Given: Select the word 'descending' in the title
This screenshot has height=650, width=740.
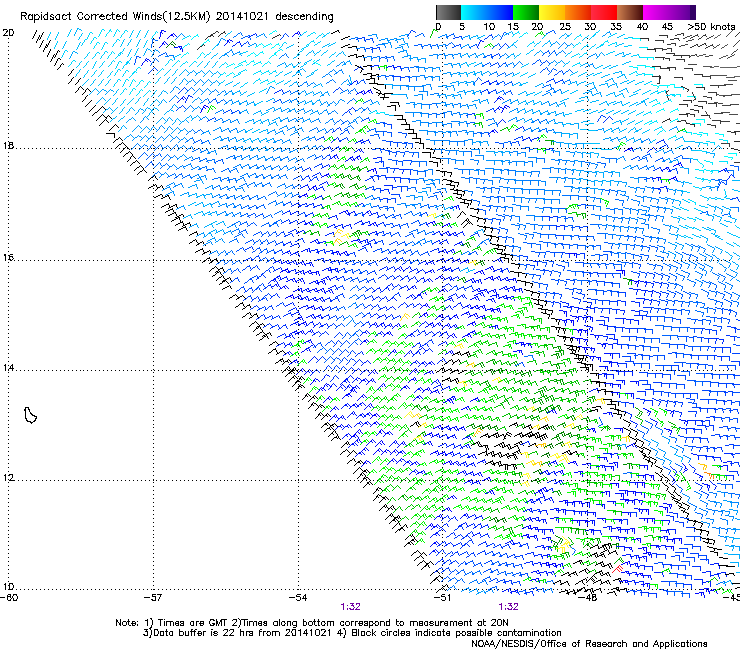Looking at the screenshot, I should (304, 17).
